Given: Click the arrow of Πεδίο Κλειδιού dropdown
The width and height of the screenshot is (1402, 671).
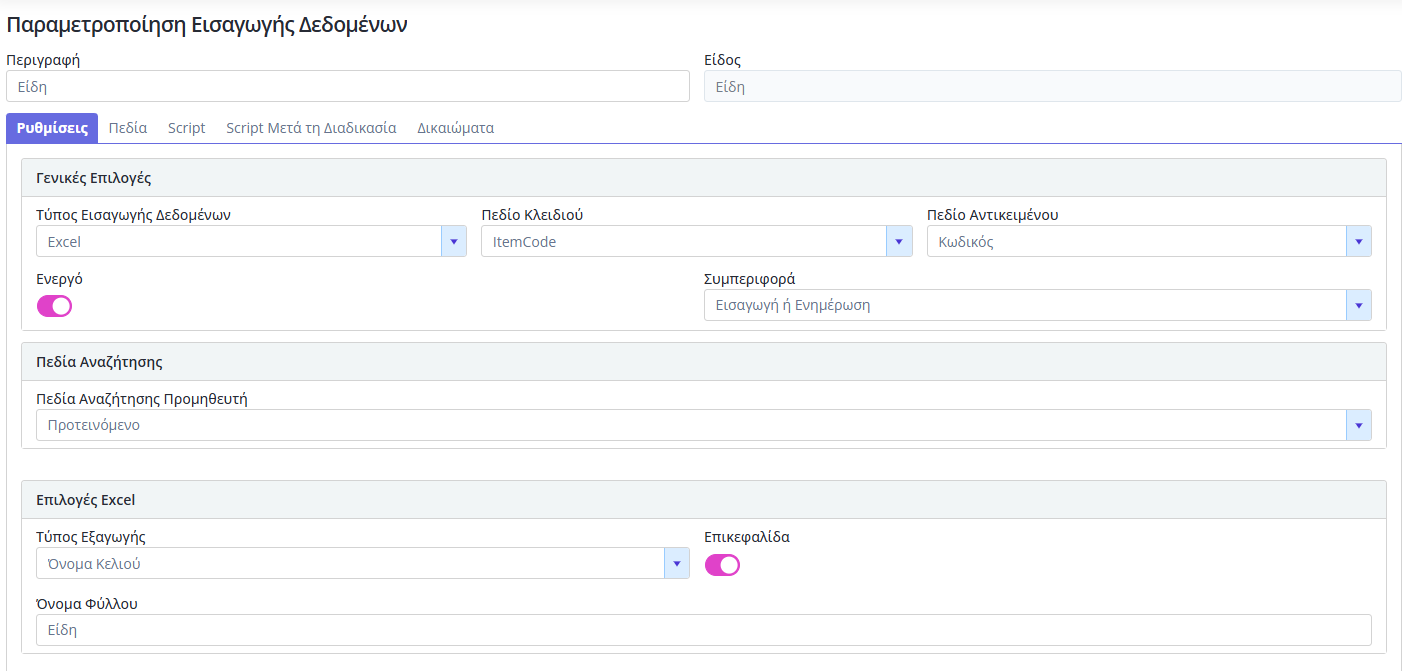Looking at the screenshot, I should coord(899,242).
